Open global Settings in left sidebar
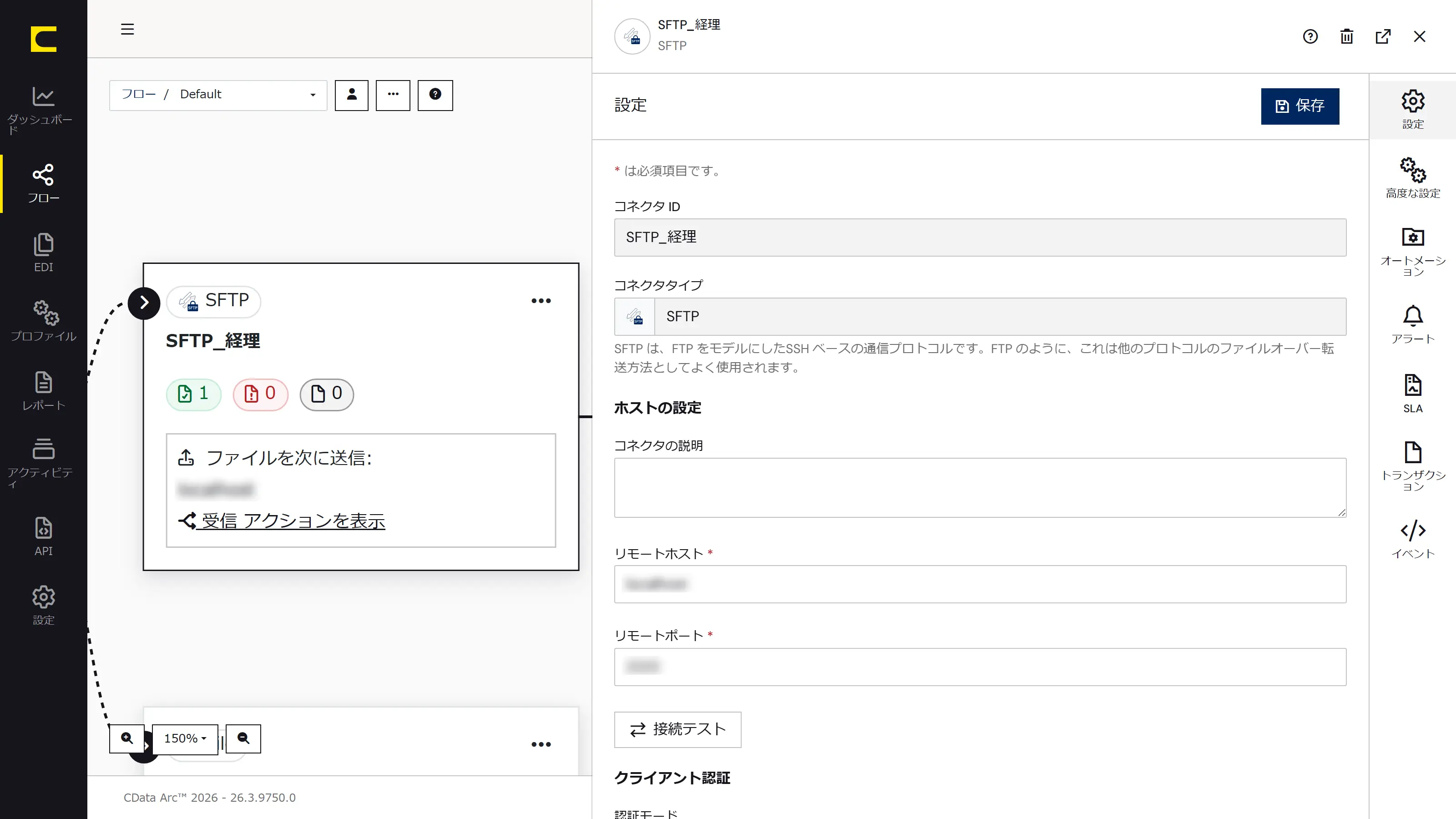The image size is (1456, 819). 44,605
